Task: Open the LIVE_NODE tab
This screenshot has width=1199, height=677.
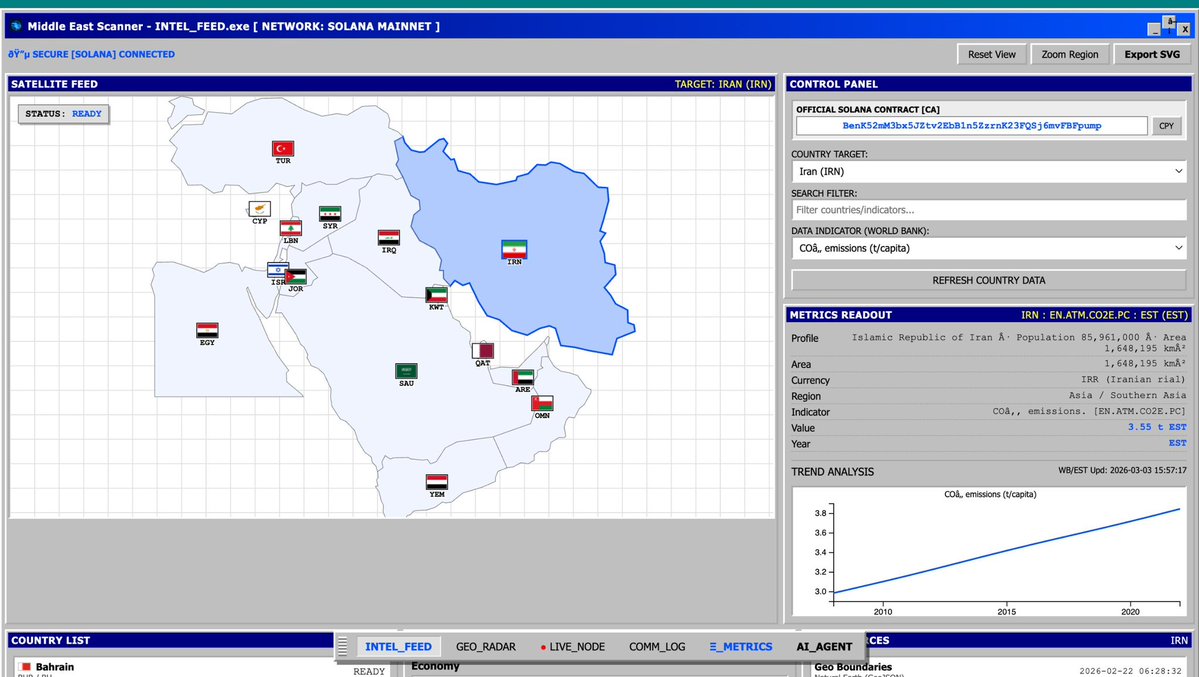Action: 573,646
